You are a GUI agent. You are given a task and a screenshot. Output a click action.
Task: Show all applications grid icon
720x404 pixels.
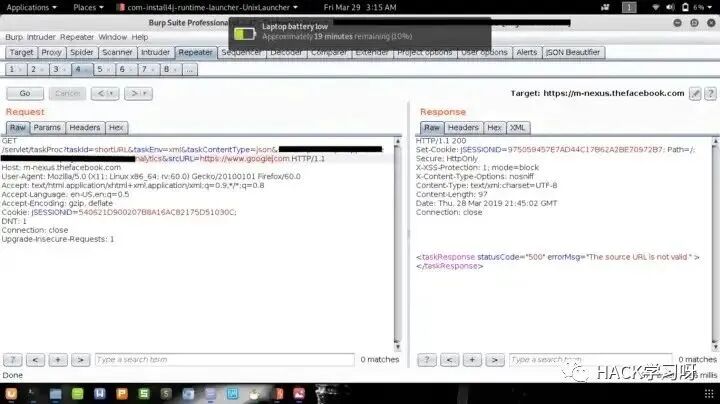click(x=709, y=393)
